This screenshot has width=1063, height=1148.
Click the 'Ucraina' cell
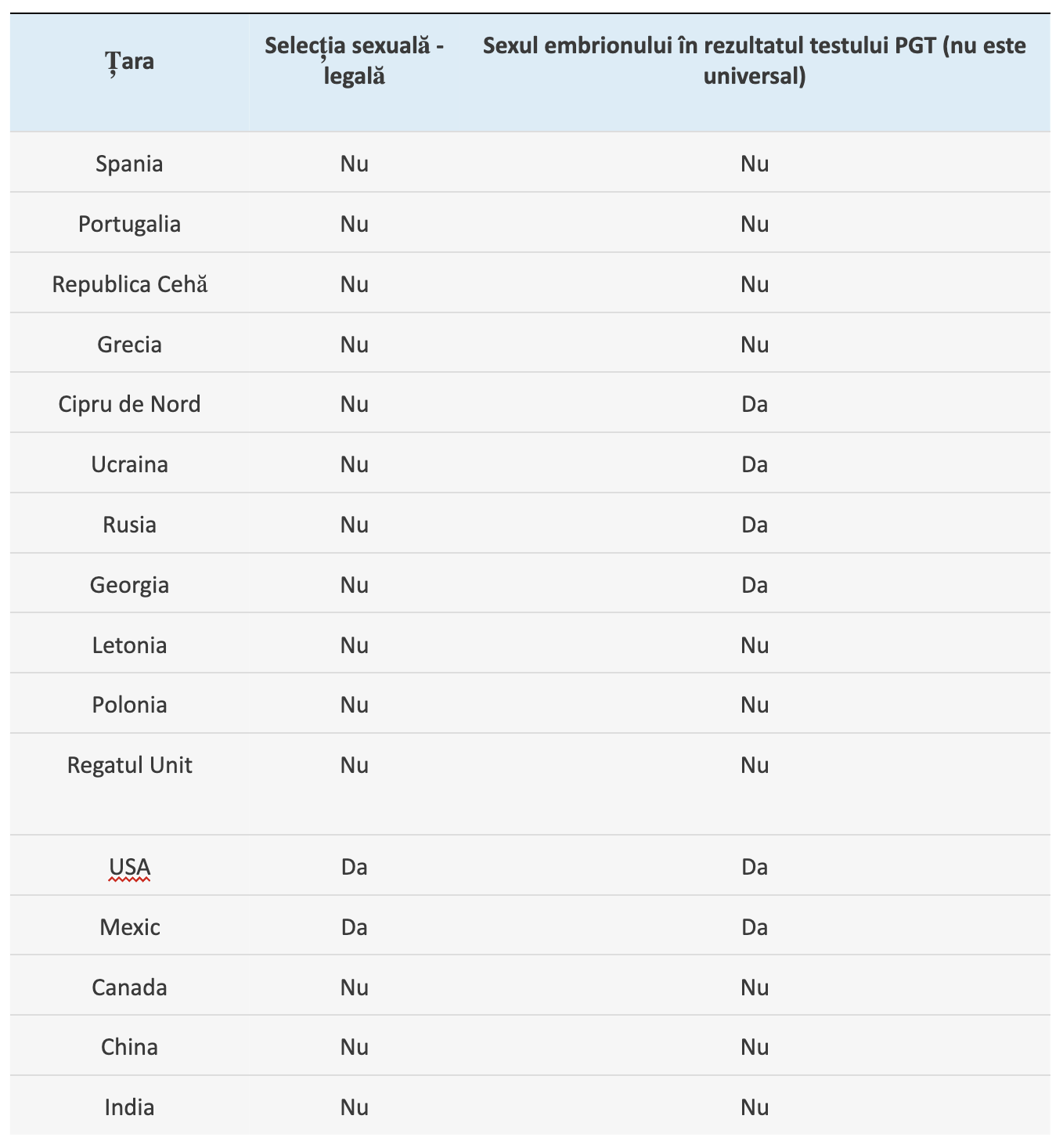point(130,464)
